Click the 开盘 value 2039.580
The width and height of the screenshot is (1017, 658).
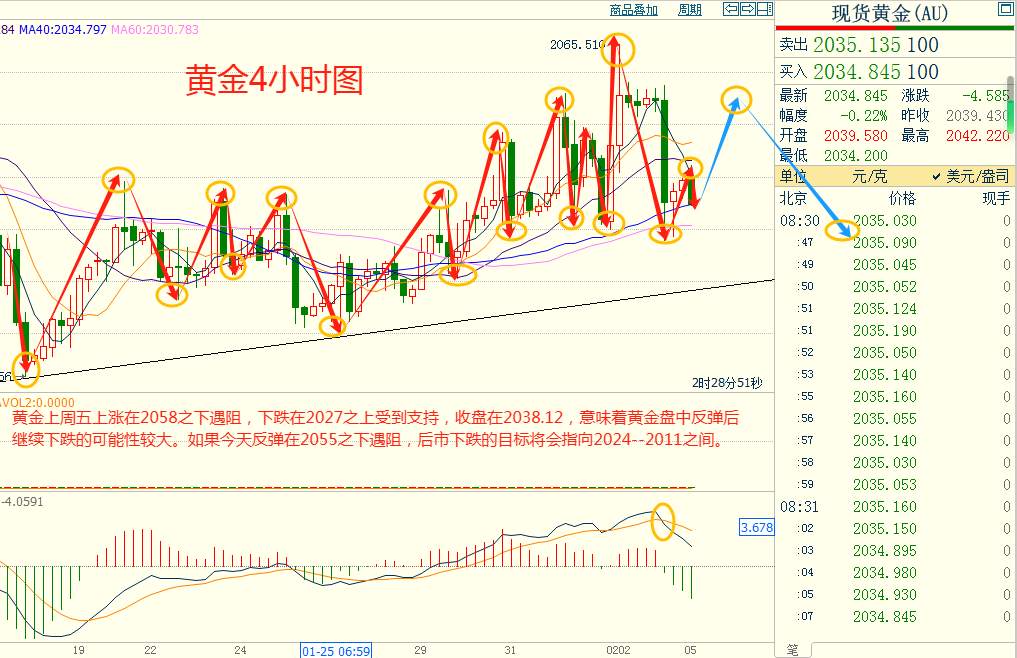pos(855,136)
